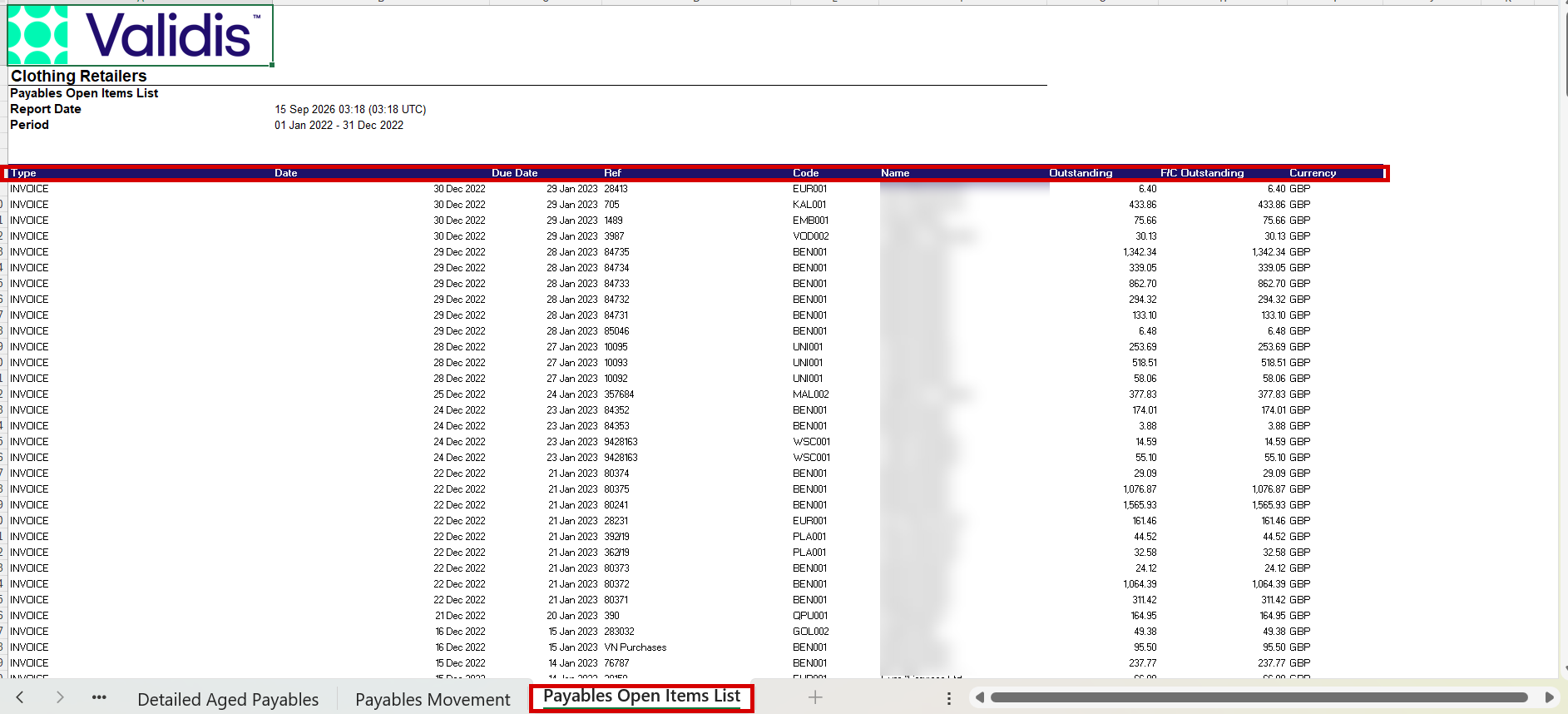Select the Payables Open Items List subtitle cell
Viewport: 1568px width, 714px height.
(x=84, y=93)
